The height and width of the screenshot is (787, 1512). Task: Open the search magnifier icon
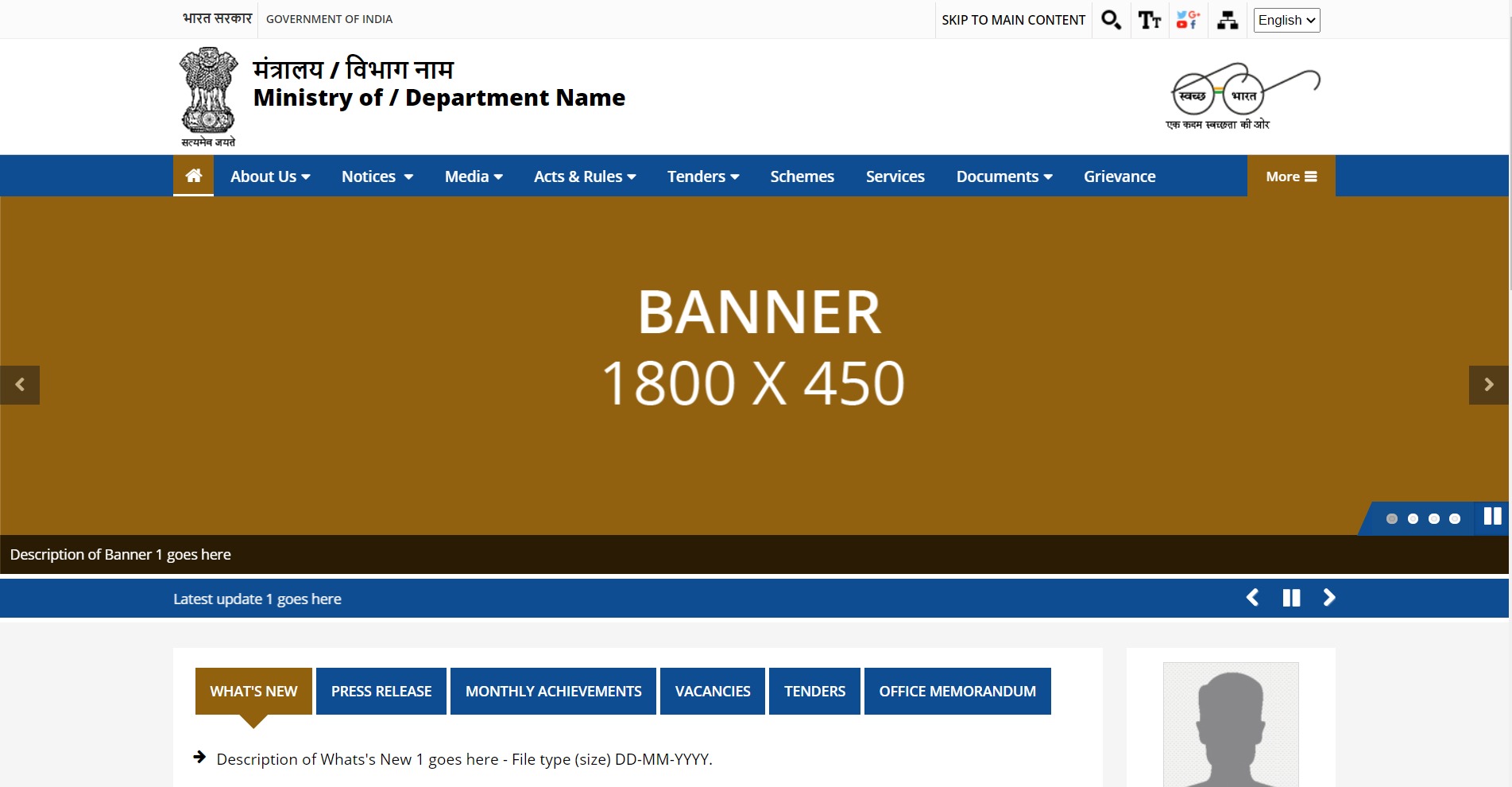click(x=1111, y=20)
